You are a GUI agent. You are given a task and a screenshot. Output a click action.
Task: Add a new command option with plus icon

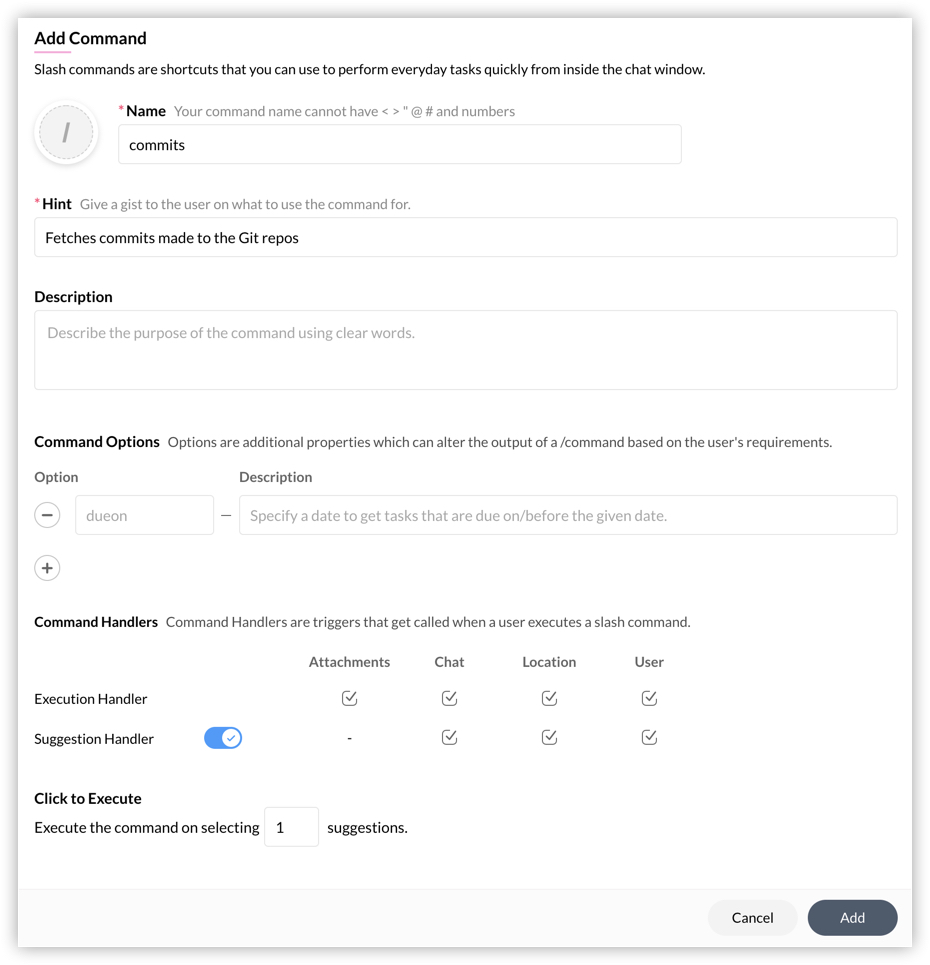pyautogui.click(x=47, y=568)
